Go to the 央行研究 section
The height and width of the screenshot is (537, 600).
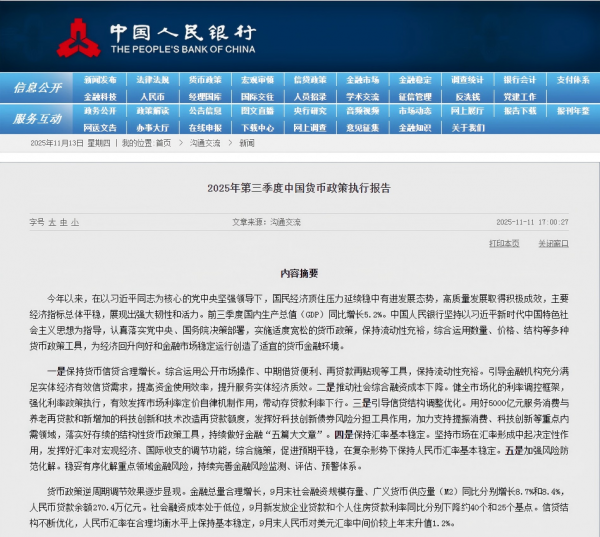pos(310,111)
